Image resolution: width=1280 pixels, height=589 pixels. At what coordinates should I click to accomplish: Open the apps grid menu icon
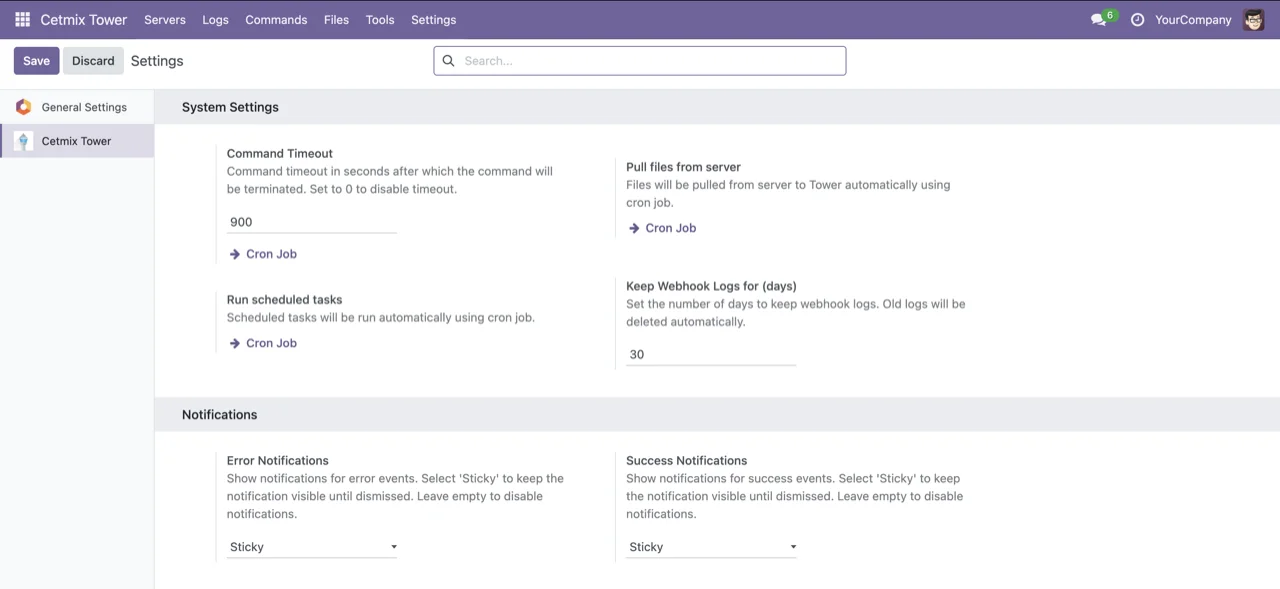[x=22, y=19]
